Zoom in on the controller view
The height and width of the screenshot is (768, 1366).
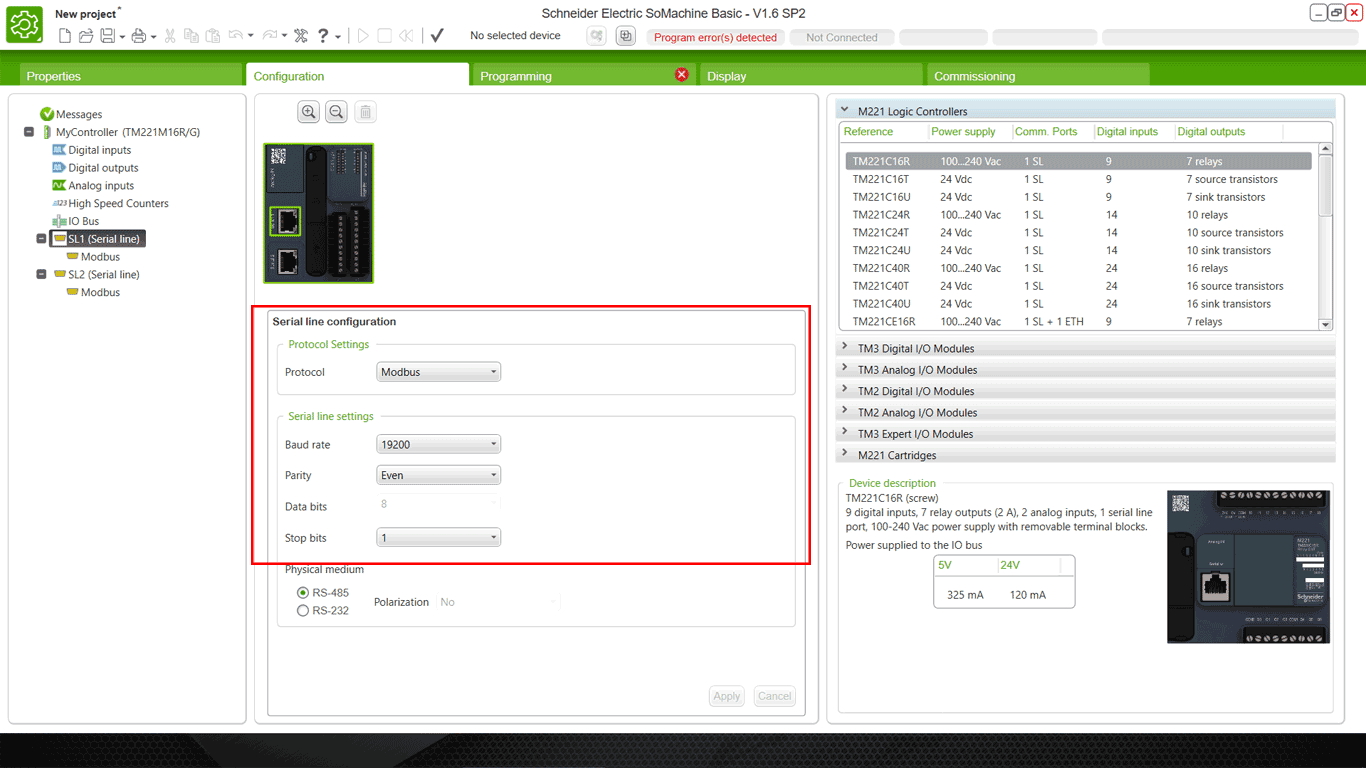click(309, 112)
